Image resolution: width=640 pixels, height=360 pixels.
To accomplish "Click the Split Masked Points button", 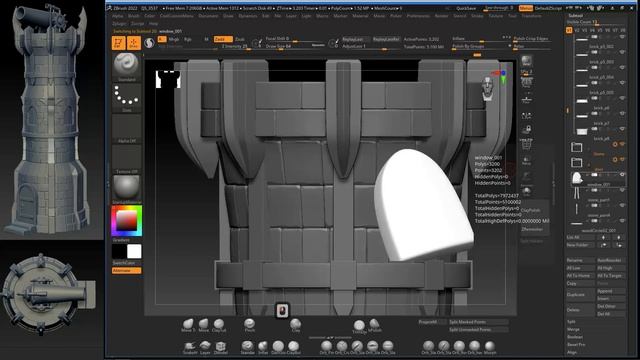I will pyautogui.click(x=478, y=322).
